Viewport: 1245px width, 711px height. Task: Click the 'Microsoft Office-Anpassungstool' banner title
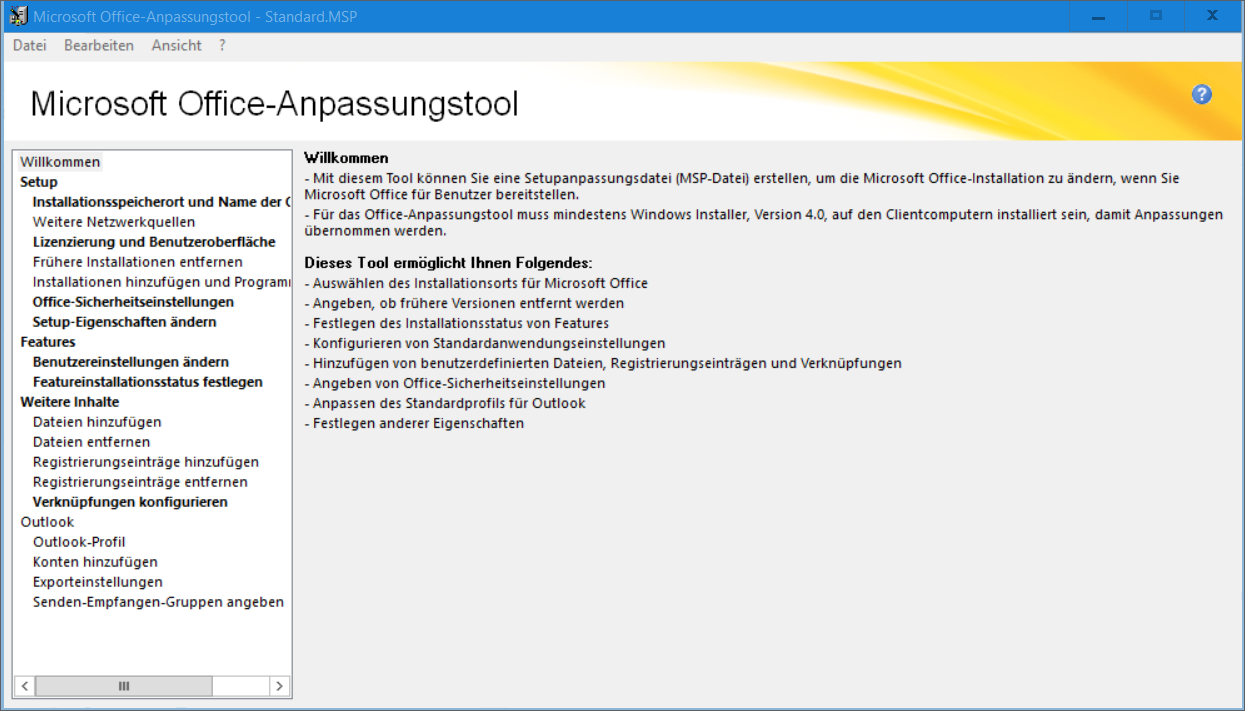[x=275, y=104]
